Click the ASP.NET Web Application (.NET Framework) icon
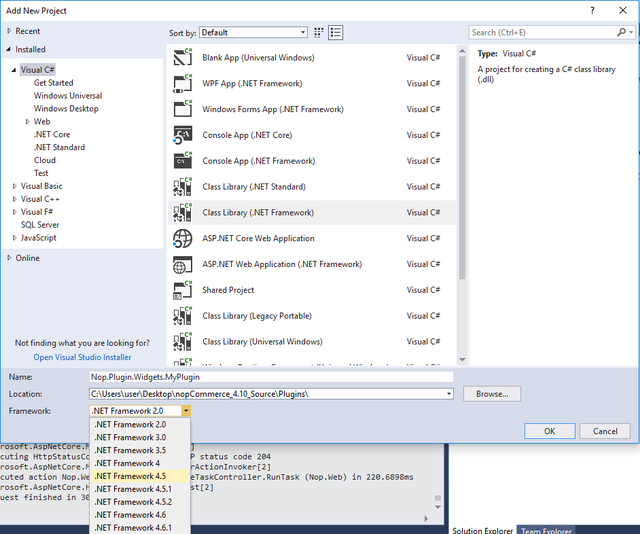 pyautogui.click(x=182, y=264)
